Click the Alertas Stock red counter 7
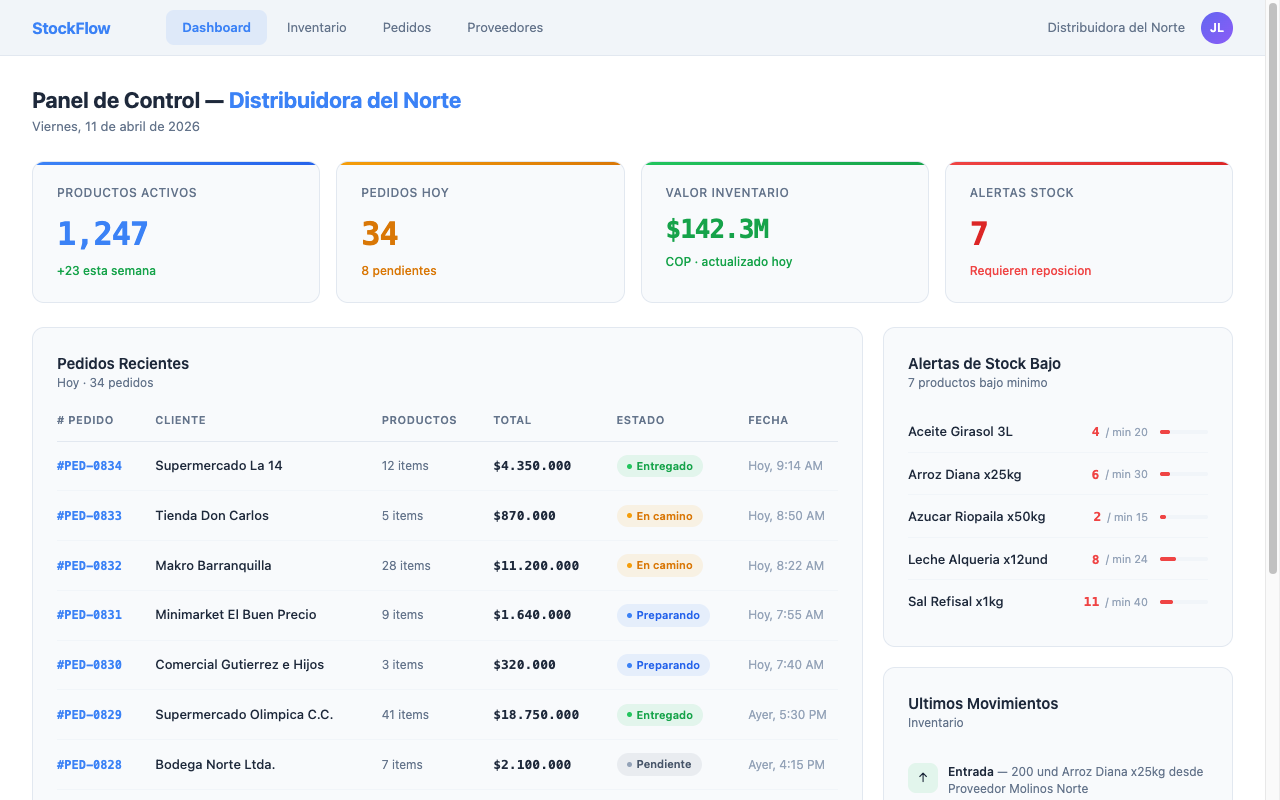Viewport: 1280px width, 800px height. pyautogui.click(x=976, y=233)
